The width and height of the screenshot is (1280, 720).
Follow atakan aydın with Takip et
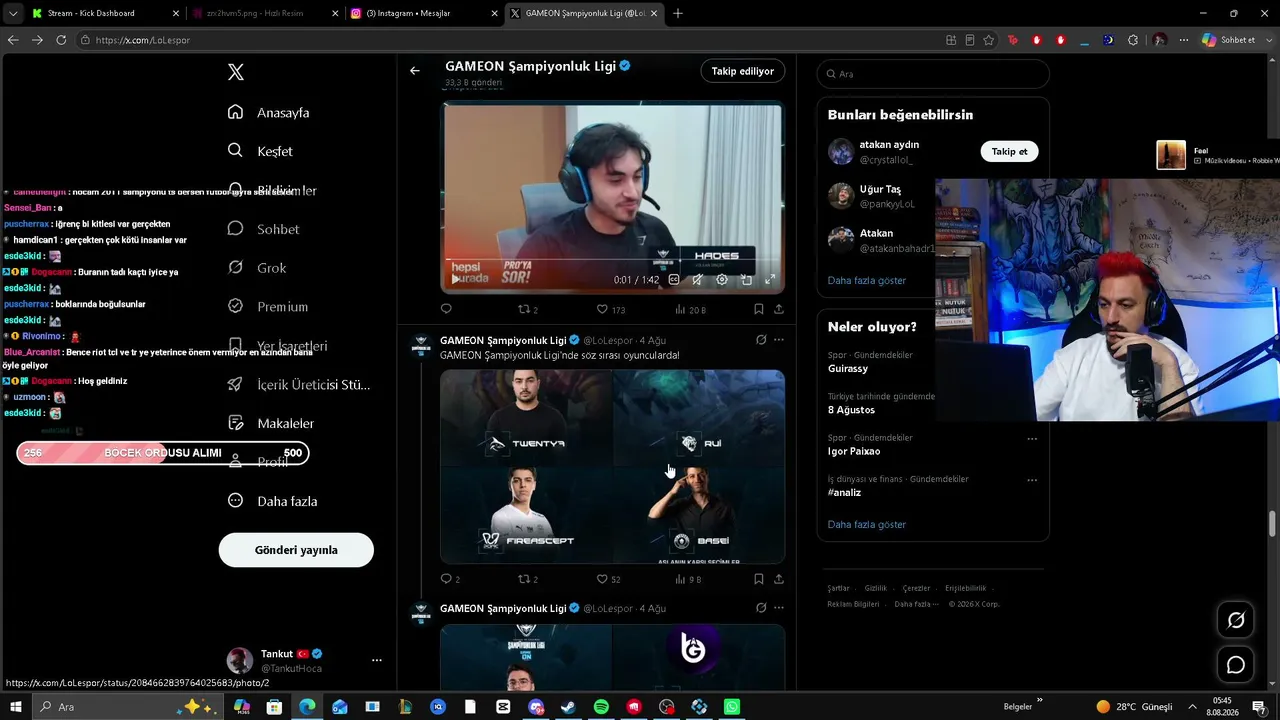(x=1009, y=151)
